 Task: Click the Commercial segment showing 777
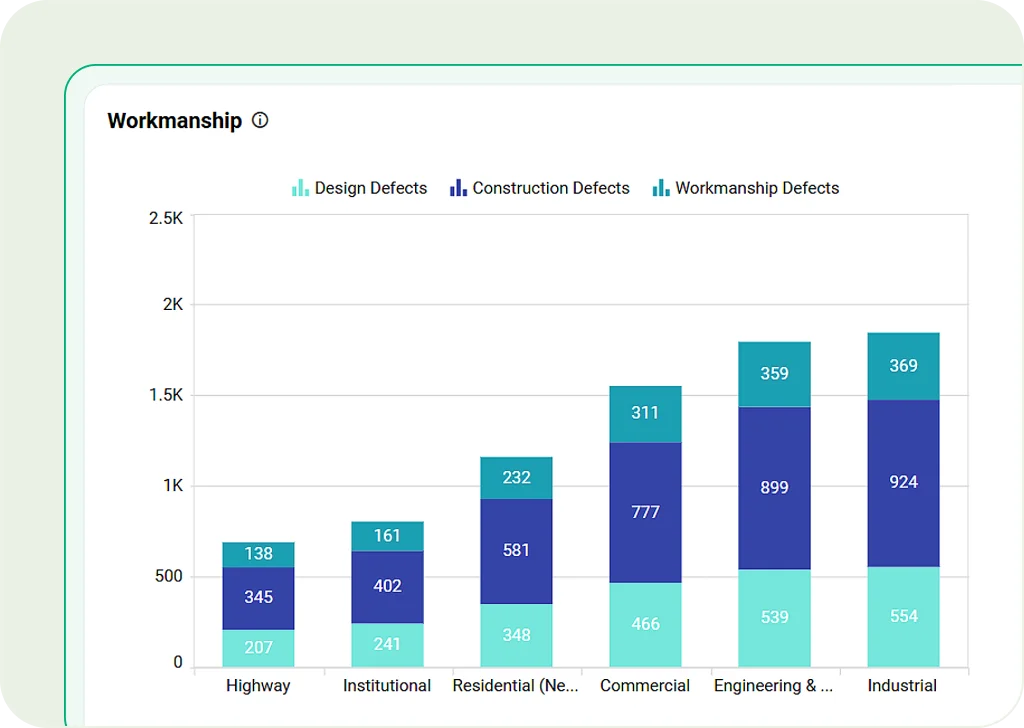[645, 512]
